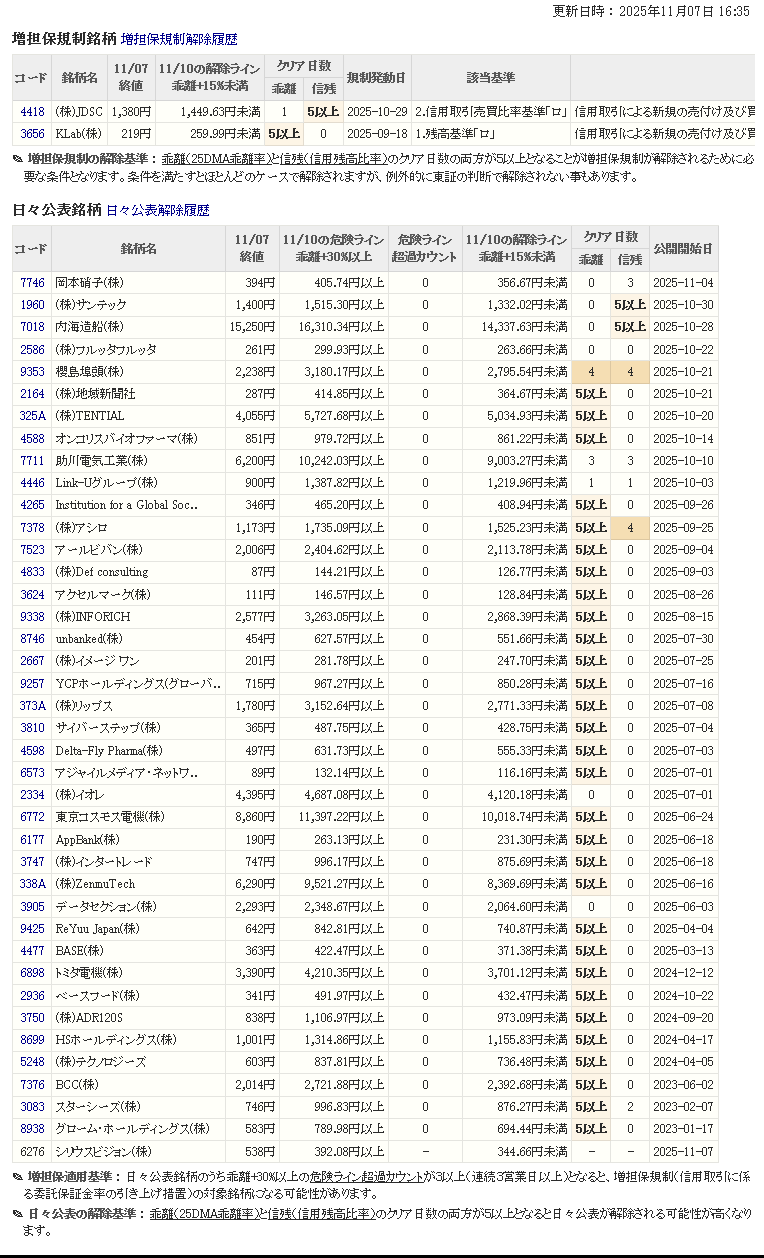Image resolution: width=764 pixels, height=1258 pixels.
Task: Click the pencil icon beside 増担保適用基準
Action: pyautogui.click(x=18, y=1177)
